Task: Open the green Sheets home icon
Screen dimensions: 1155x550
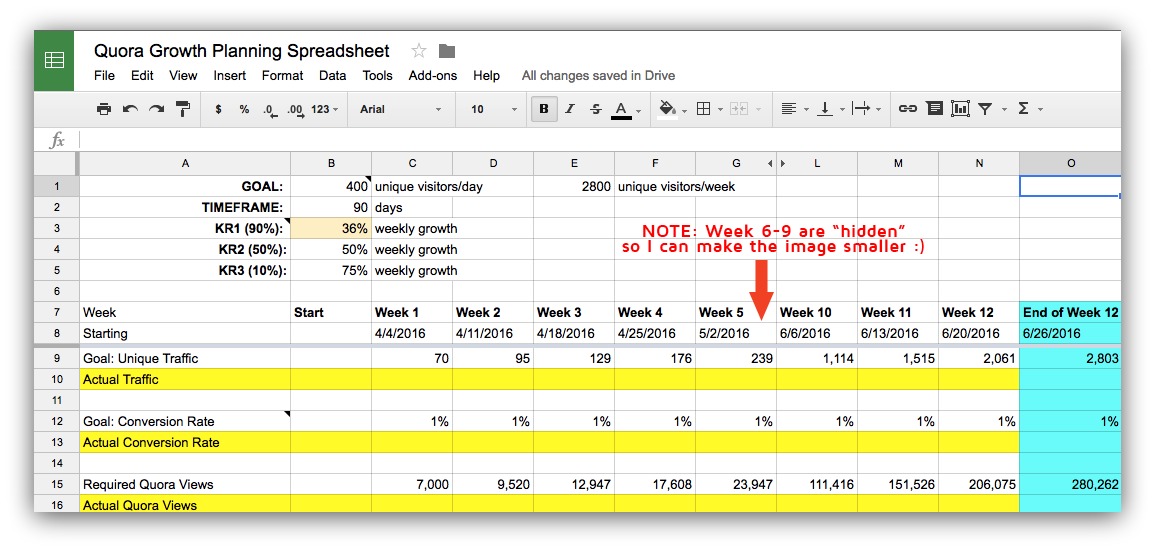Action: (x=55, y=60)
